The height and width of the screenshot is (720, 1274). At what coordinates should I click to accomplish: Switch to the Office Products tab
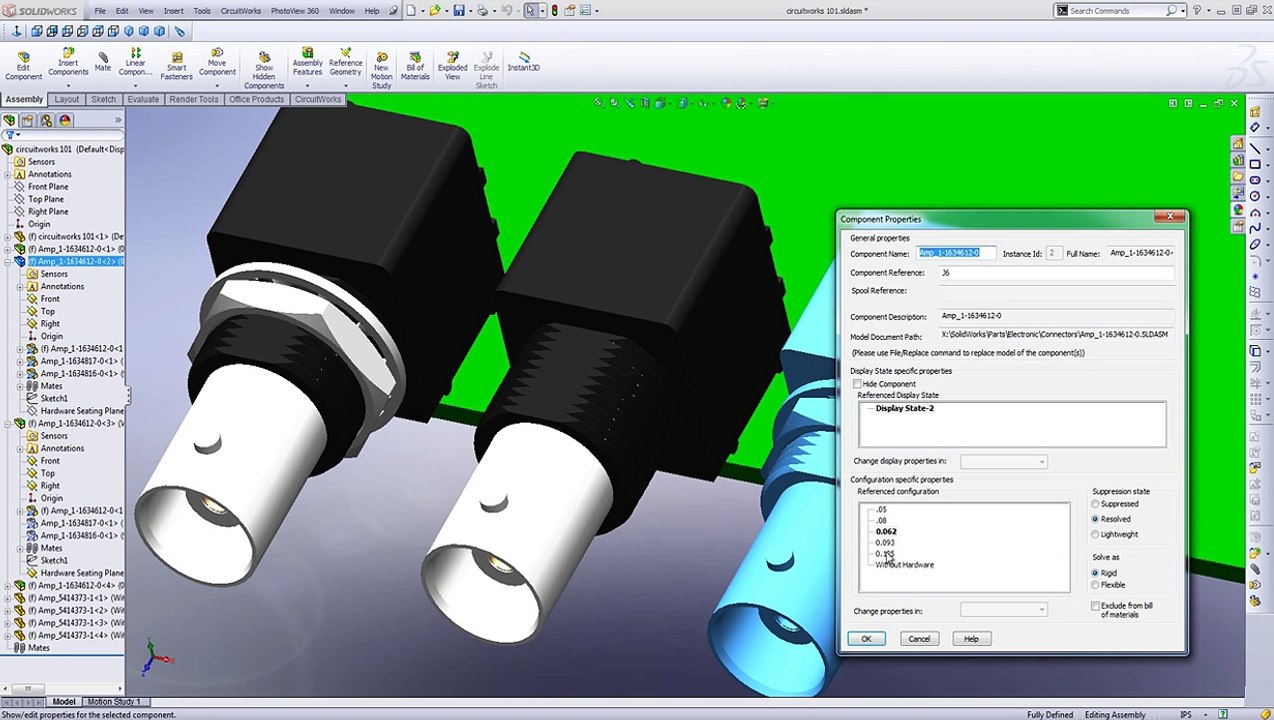pyautogui.click(x=256, y=99)
